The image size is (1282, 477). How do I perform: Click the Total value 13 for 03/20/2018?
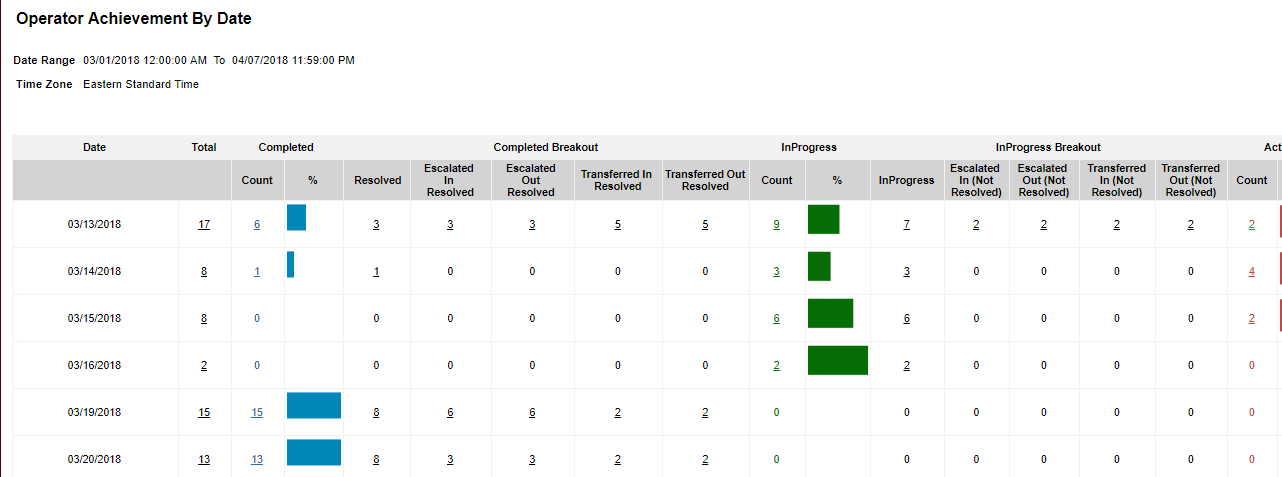[204, 459]
